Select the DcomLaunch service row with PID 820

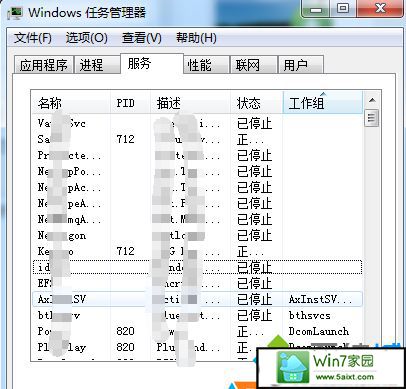click(197, 331)
